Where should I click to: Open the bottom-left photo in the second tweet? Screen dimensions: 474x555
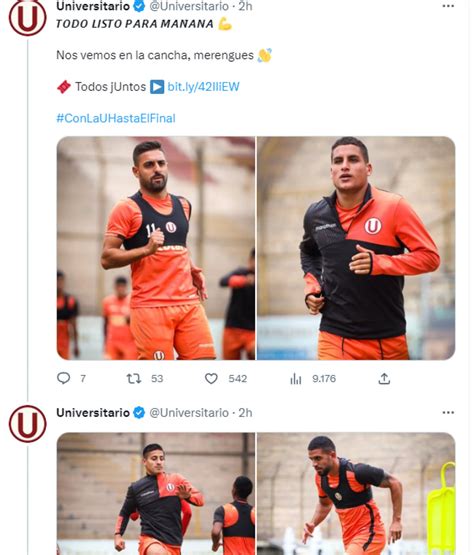(156, 494)
